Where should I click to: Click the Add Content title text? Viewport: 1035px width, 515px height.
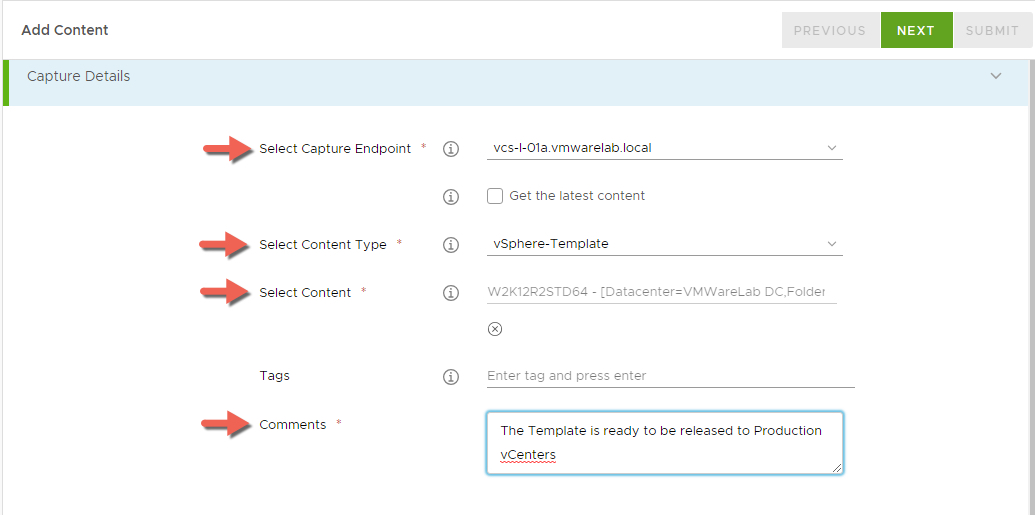pos(65,30)
